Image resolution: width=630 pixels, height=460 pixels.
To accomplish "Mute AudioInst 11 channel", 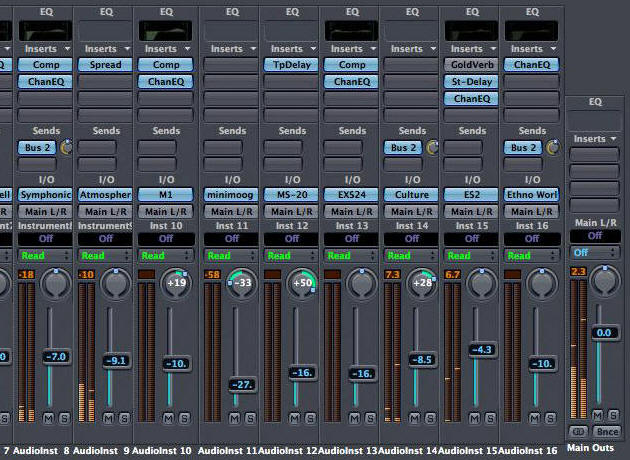I will (234, 418).
